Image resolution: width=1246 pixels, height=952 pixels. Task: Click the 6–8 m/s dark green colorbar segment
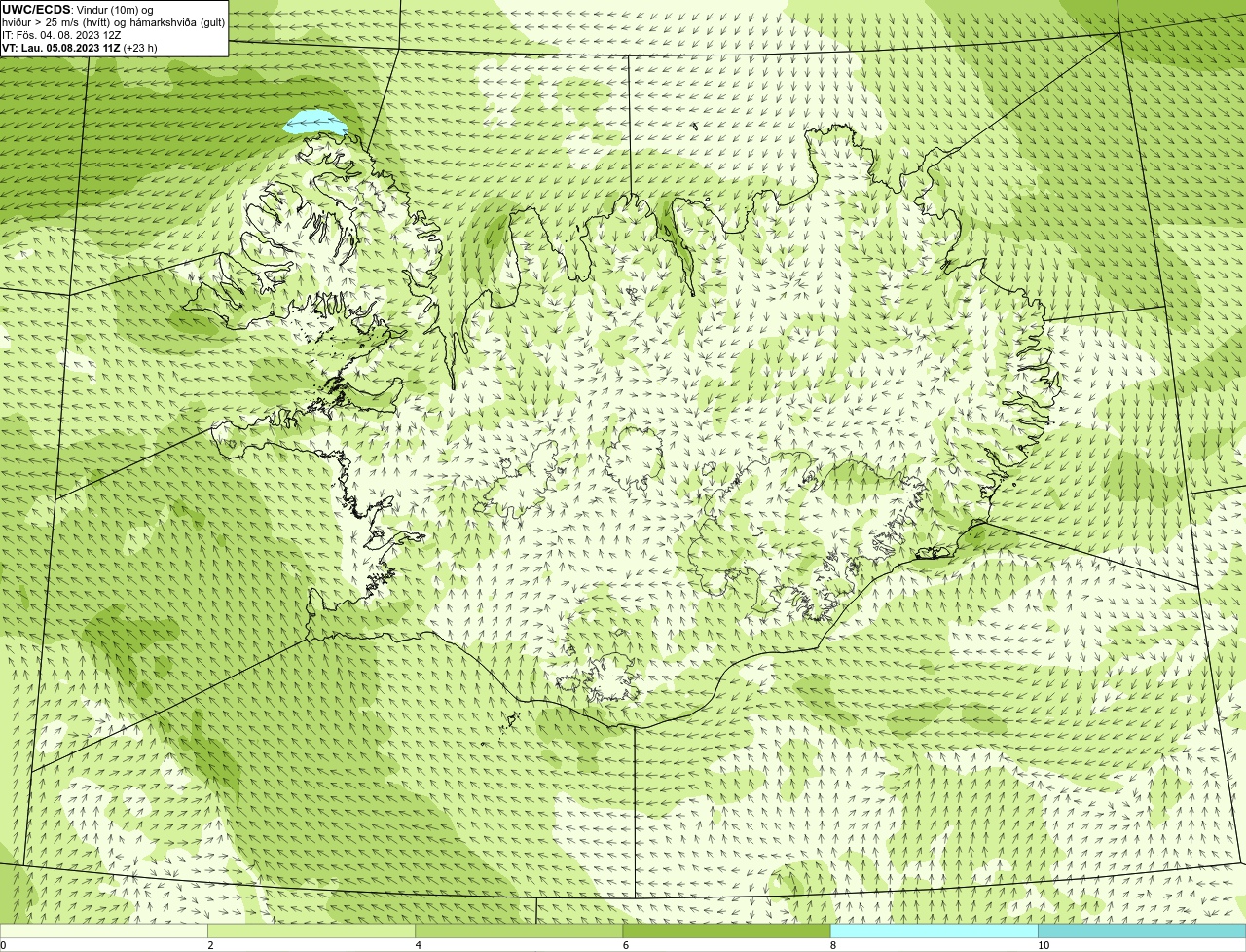tap(726, 932)
